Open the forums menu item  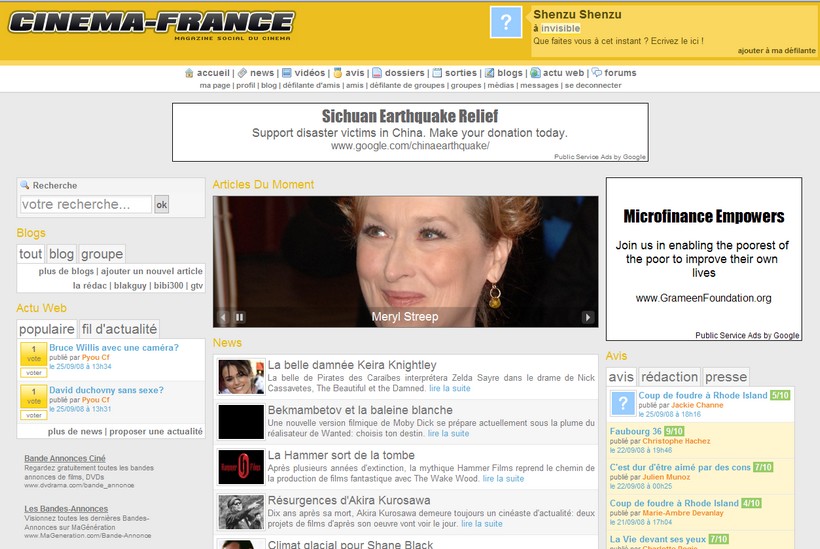620,73
